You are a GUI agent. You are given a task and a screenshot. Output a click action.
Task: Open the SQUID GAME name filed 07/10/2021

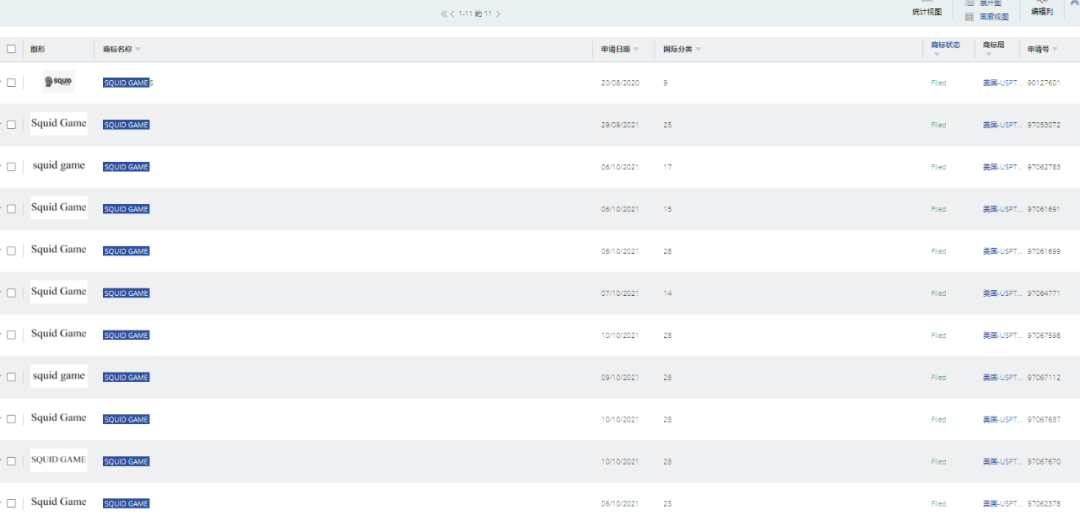click(126, 293)
